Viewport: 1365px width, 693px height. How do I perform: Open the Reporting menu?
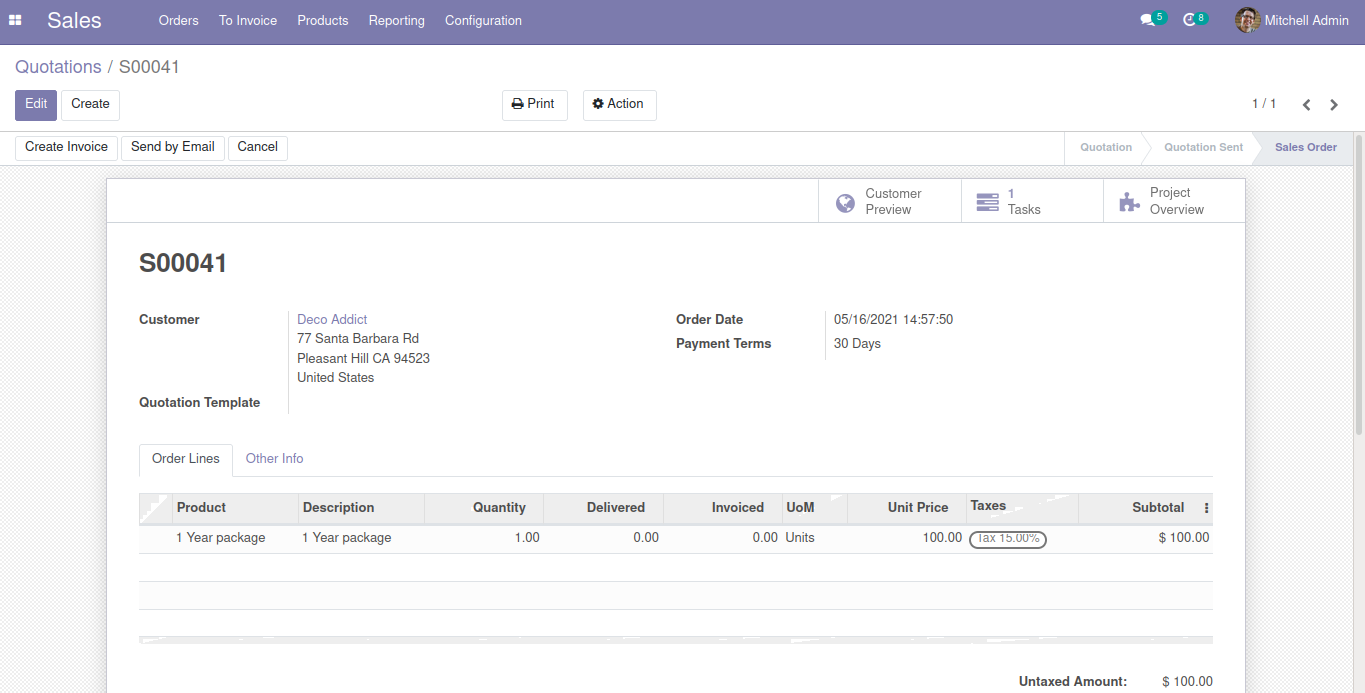pyautogui.click(x=396, y=20)
